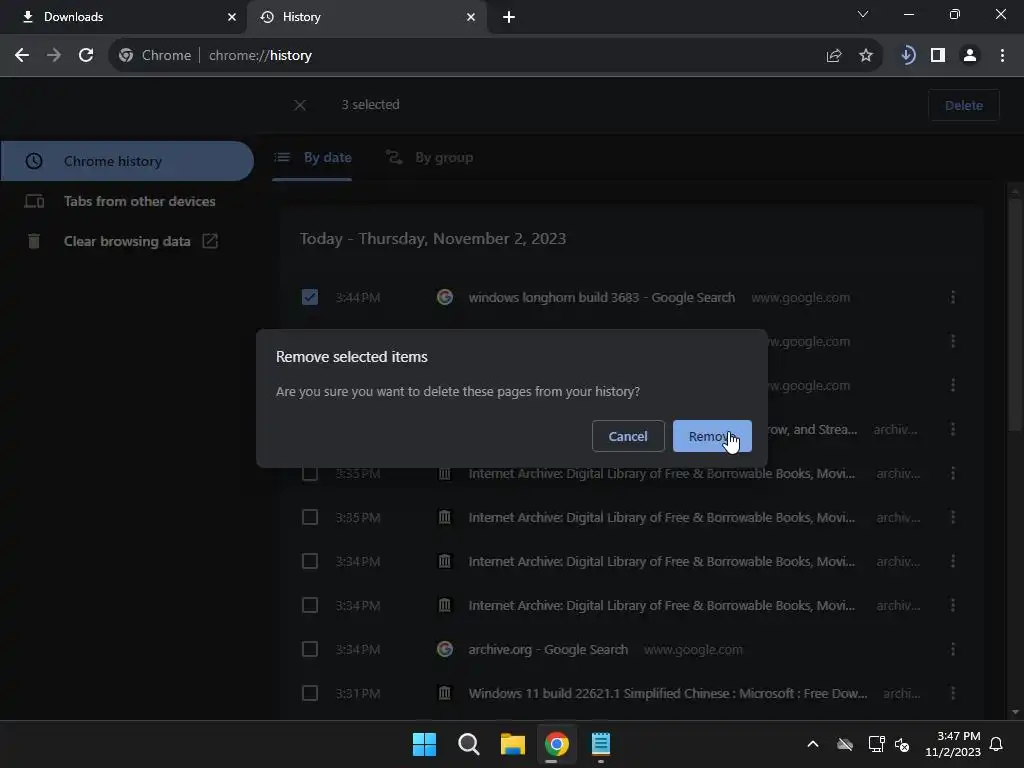This screenshot has height=768, width=1024.
Task: Open Tabs from other devices
Action: 127,201
